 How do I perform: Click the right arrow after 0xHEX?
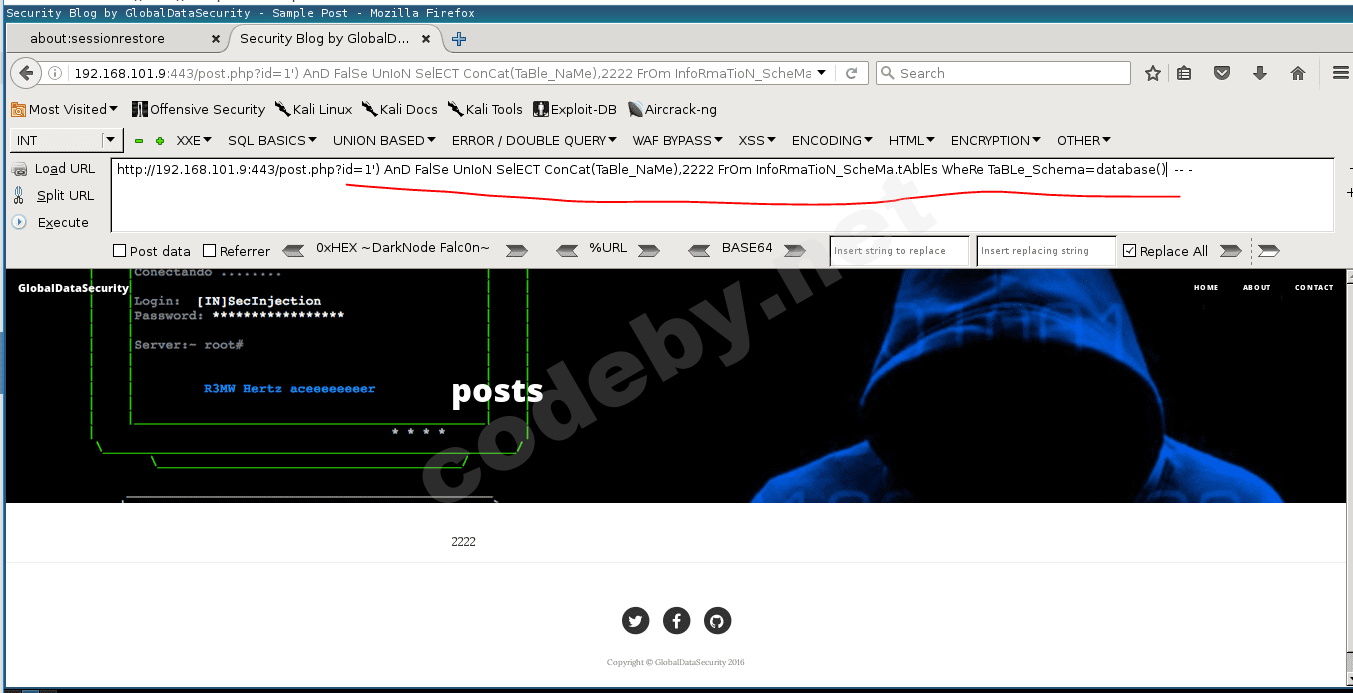pyautogui.click(x=516, y=250)
